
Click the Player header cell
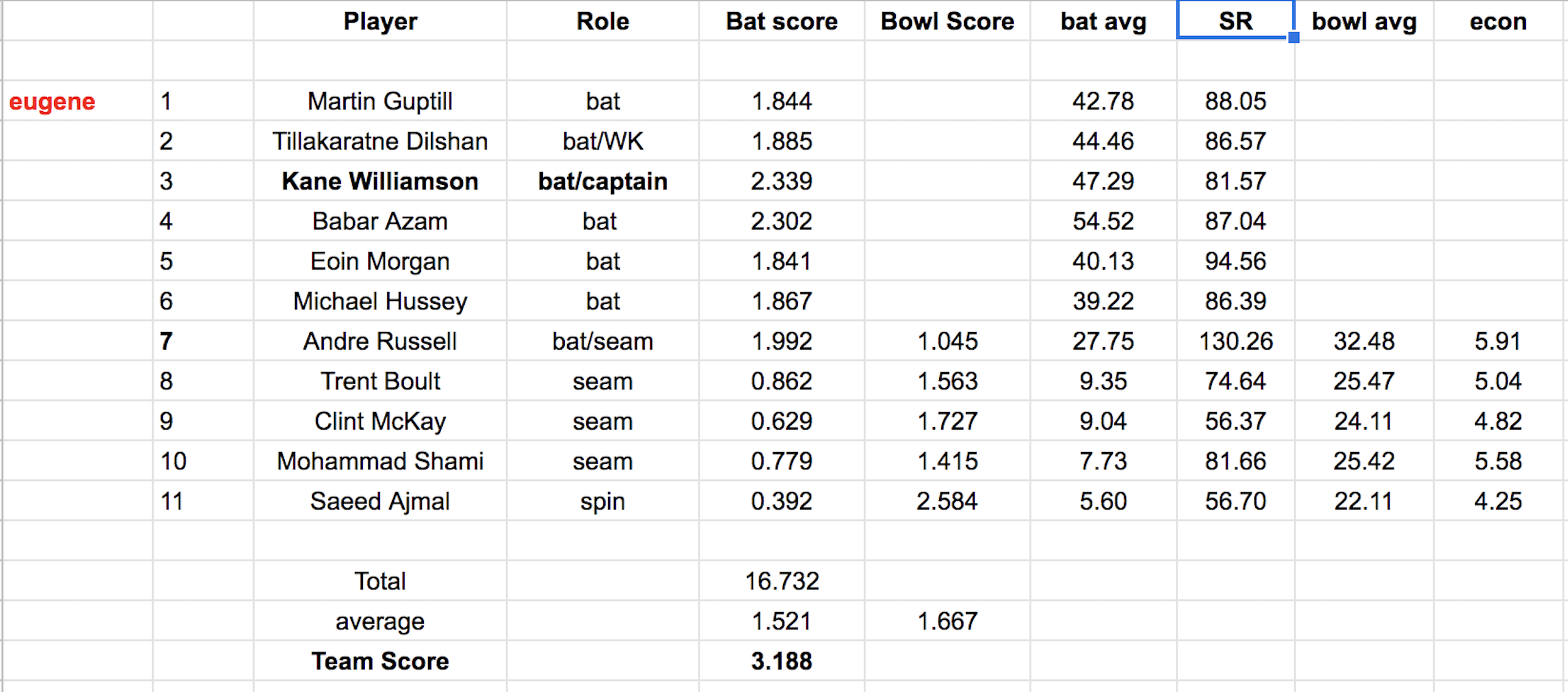pos(380,21)
